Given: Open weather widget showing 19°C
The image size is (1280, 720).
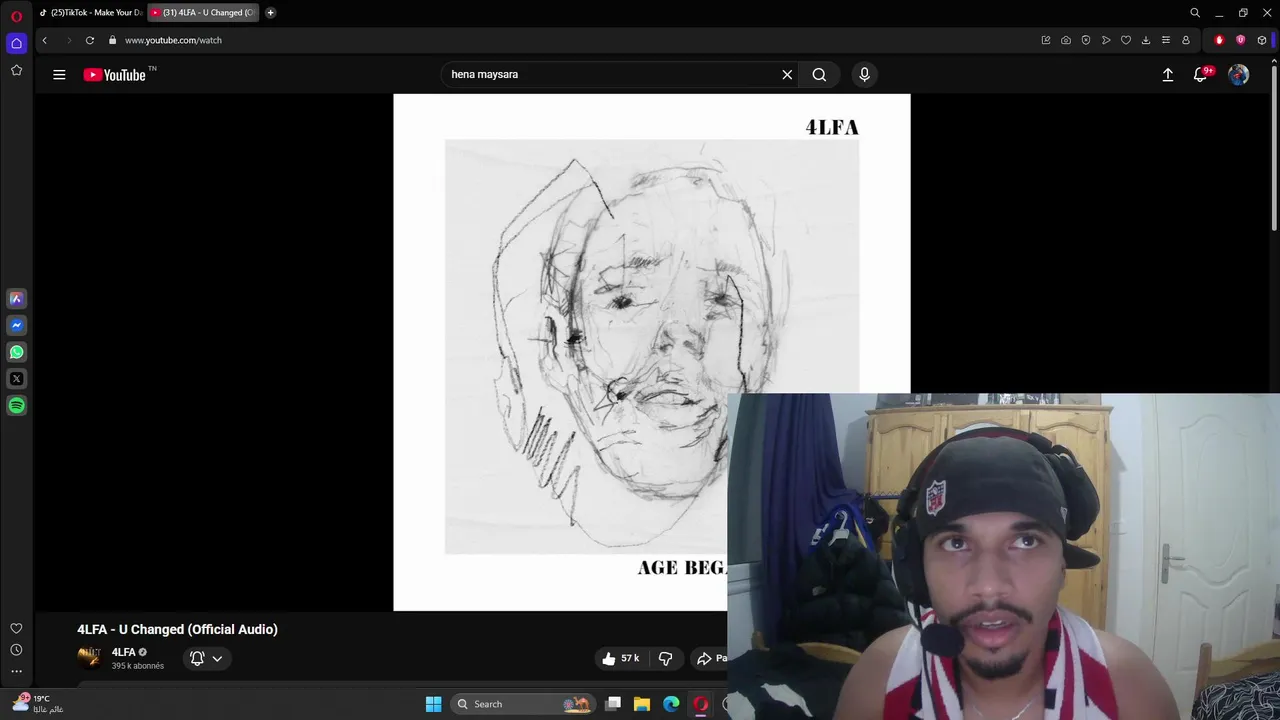Looking at the screenshot, I should [38, 703].
